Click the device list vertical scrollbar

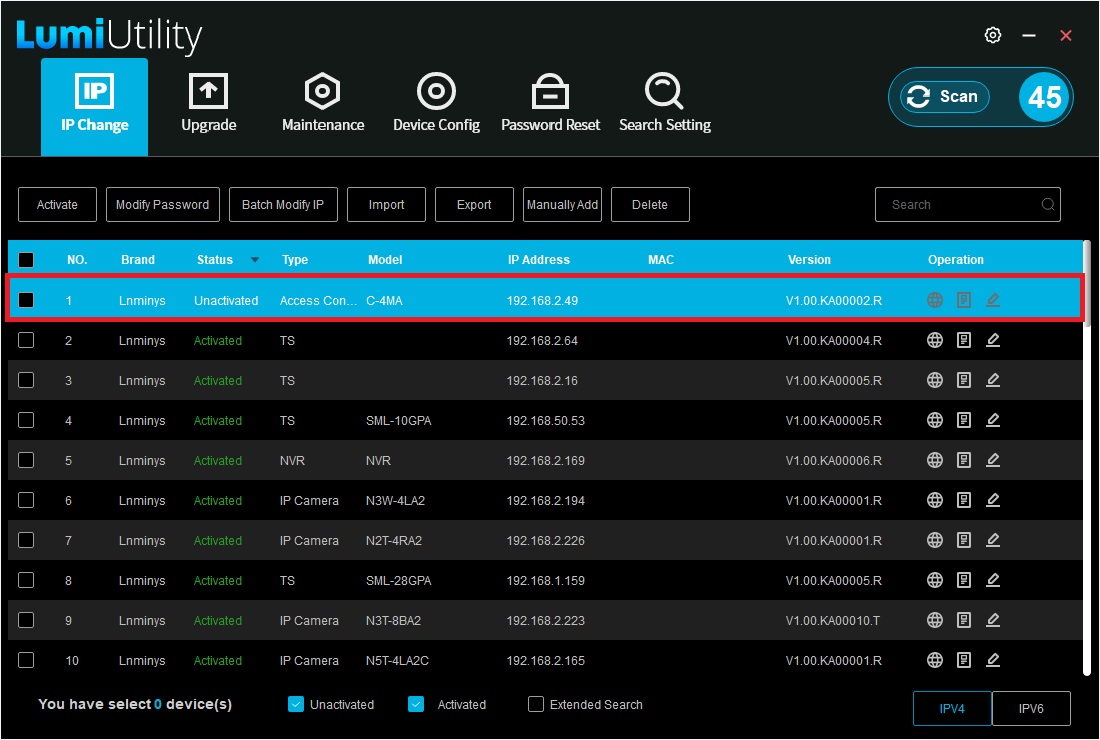[x=1087, y=457]
